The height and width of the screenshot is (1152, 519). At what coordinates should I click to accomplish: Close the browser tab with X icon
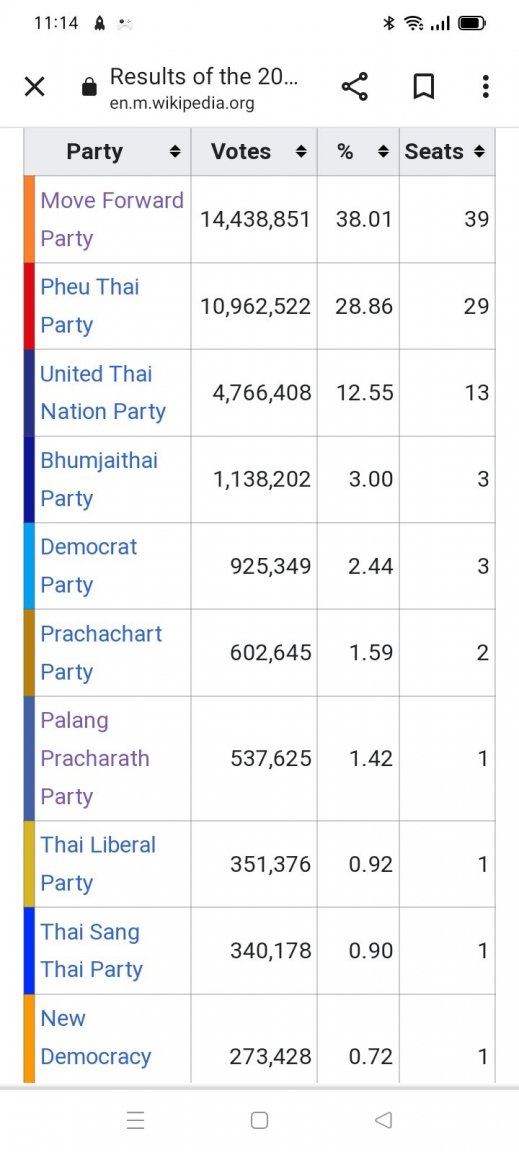35,87
